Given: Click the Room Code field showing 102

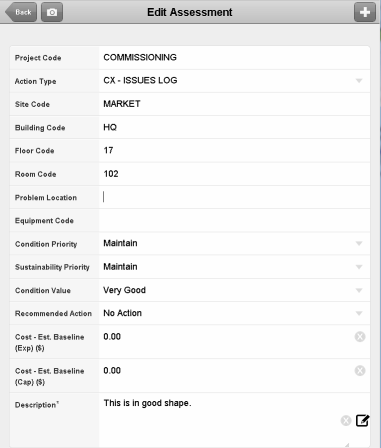Looking at the screenshot, I should [234, 174].
